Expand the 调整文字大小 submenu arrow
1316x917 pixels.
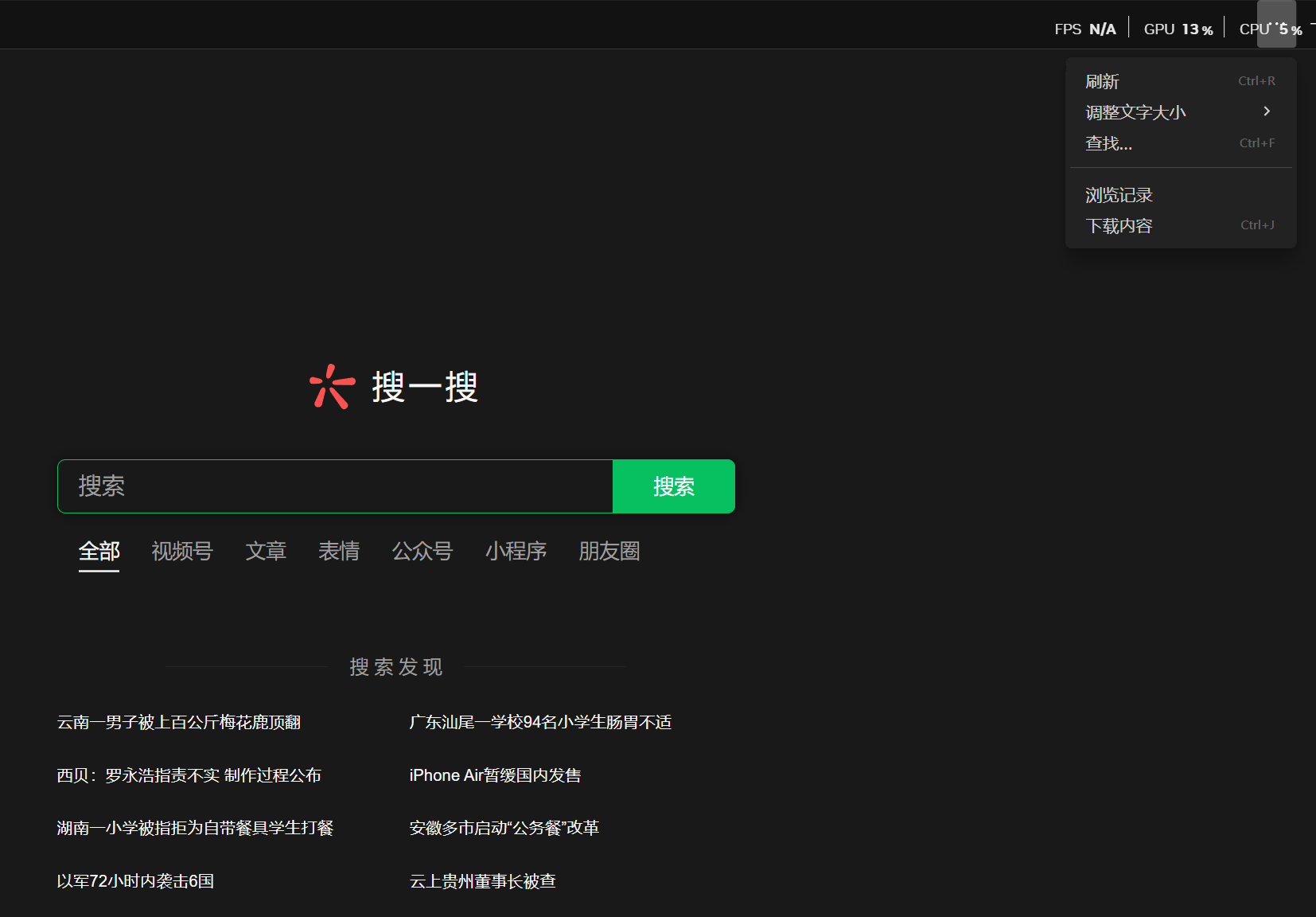1267,111
